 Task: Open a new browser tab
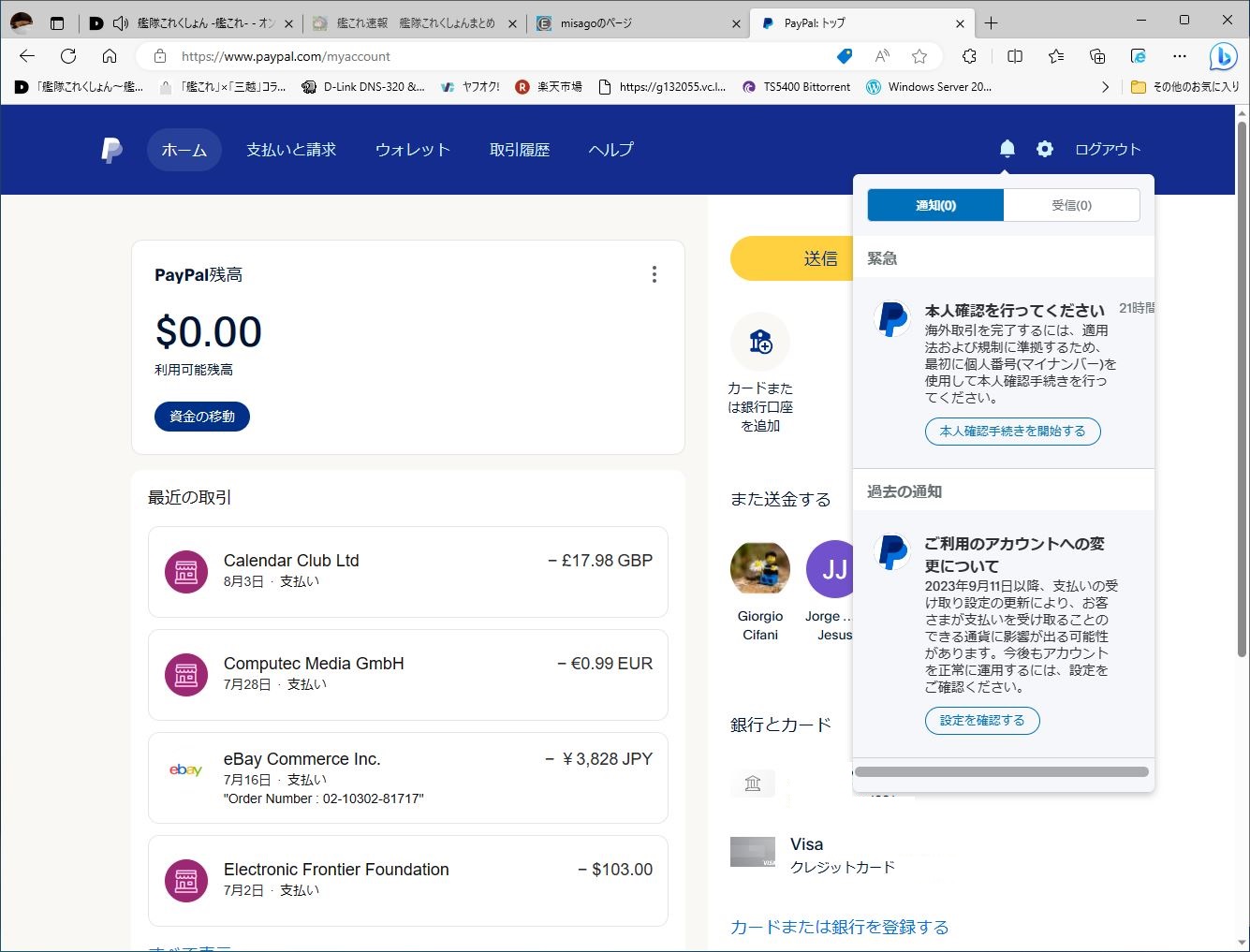pos(992,23)
